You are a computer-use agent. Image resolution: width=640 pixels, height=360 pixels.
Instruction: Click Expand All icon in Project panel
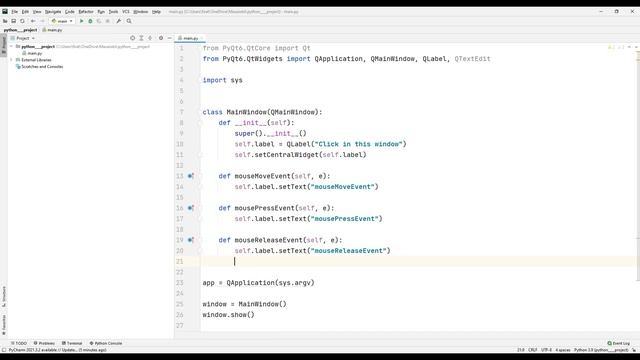coord(141,38)
